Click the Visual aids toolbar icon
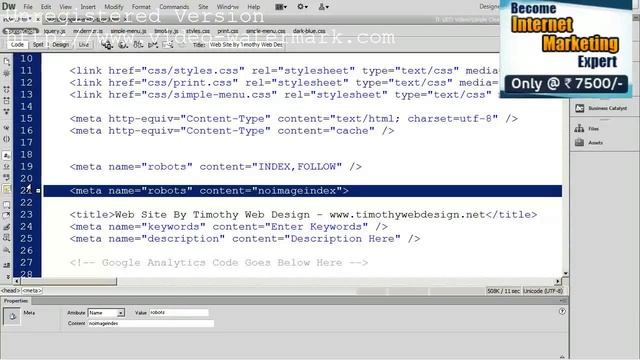640x360 pixels. point(168,44)
